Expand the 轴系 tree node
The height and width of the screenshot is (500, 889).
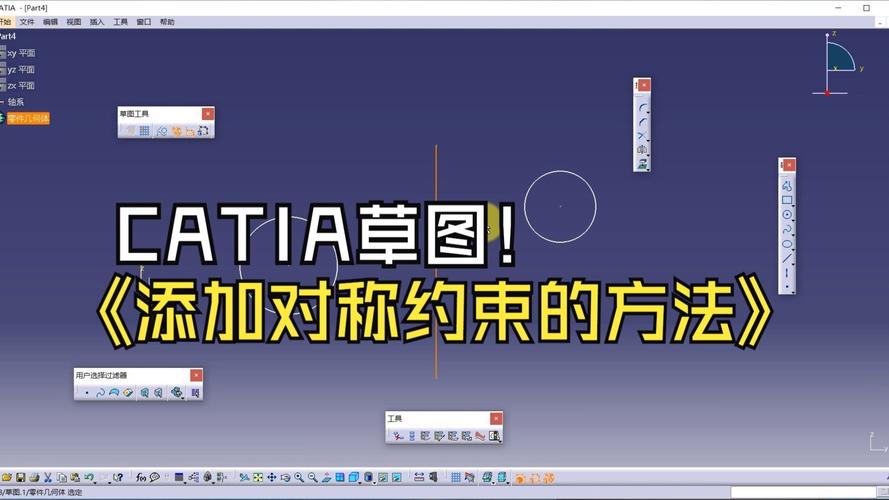coord(2,102)
